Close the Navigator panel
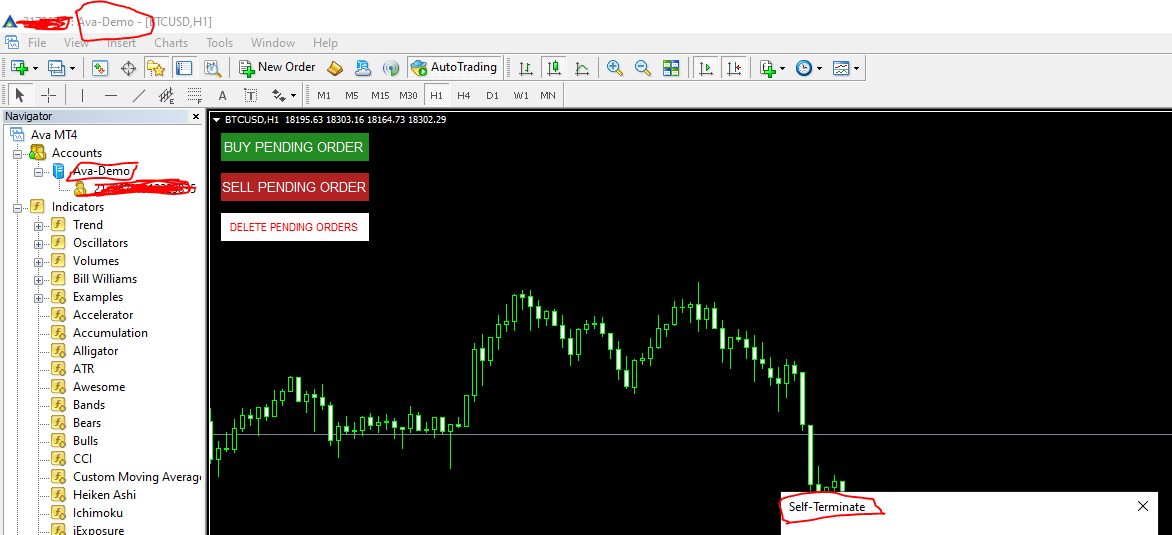 (196, 117)
